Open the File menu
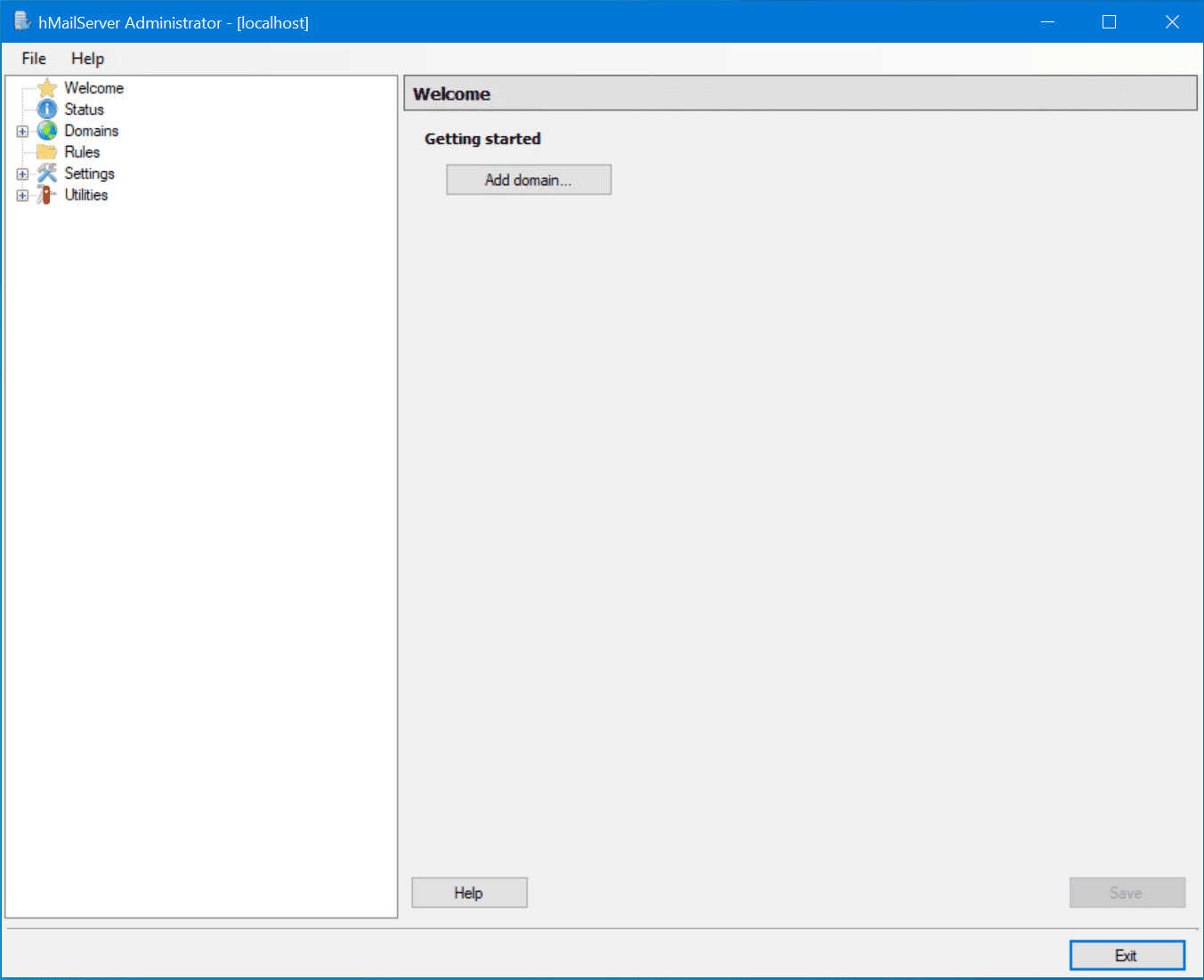1204x980 pixels. (33, 59)
